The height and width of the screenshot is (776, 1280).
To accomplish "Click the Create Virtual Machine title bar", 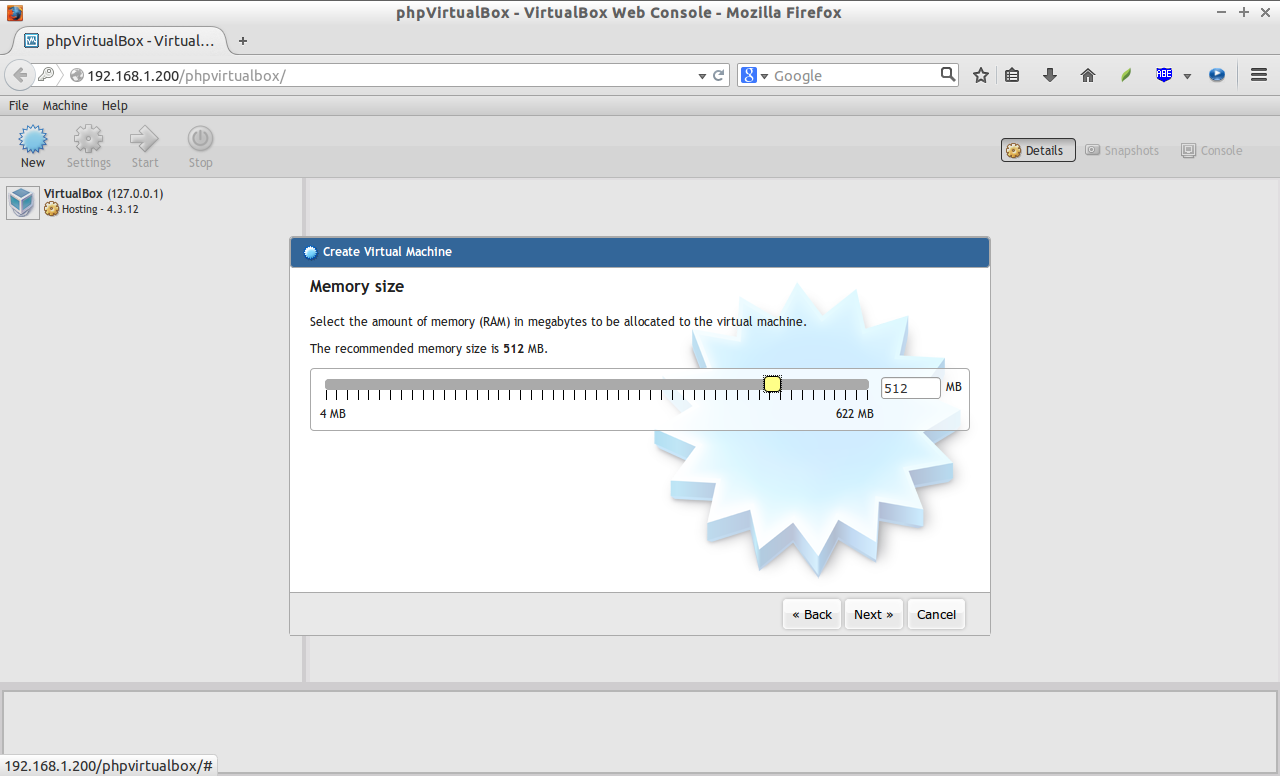I will [640, 252].
